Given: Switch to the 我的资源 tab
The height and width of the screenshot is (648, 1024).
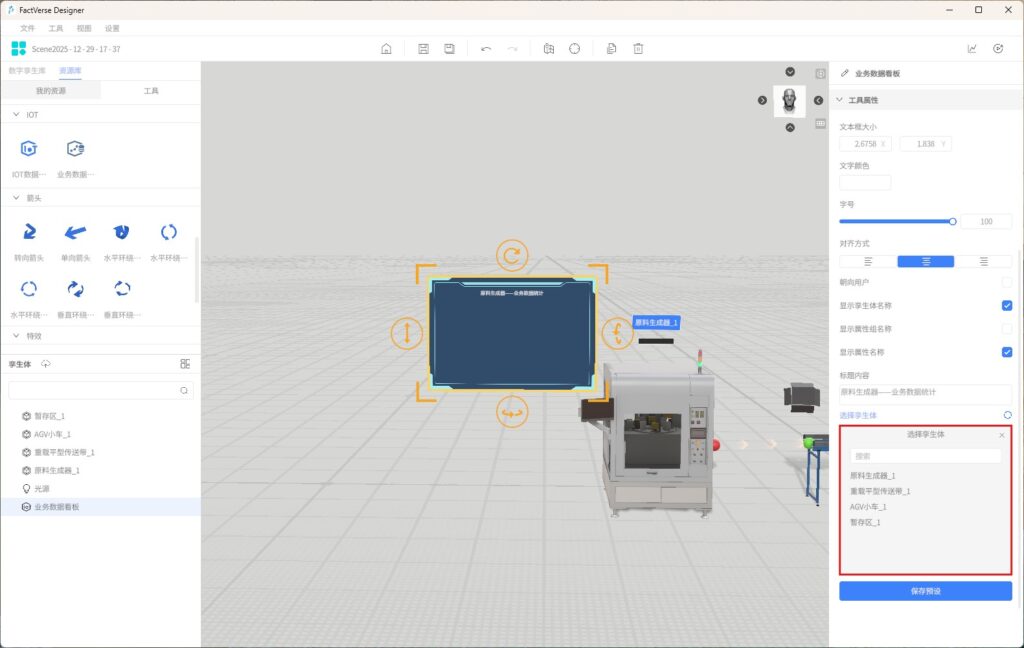Looking at the screenshot, I should pos(51,91).
